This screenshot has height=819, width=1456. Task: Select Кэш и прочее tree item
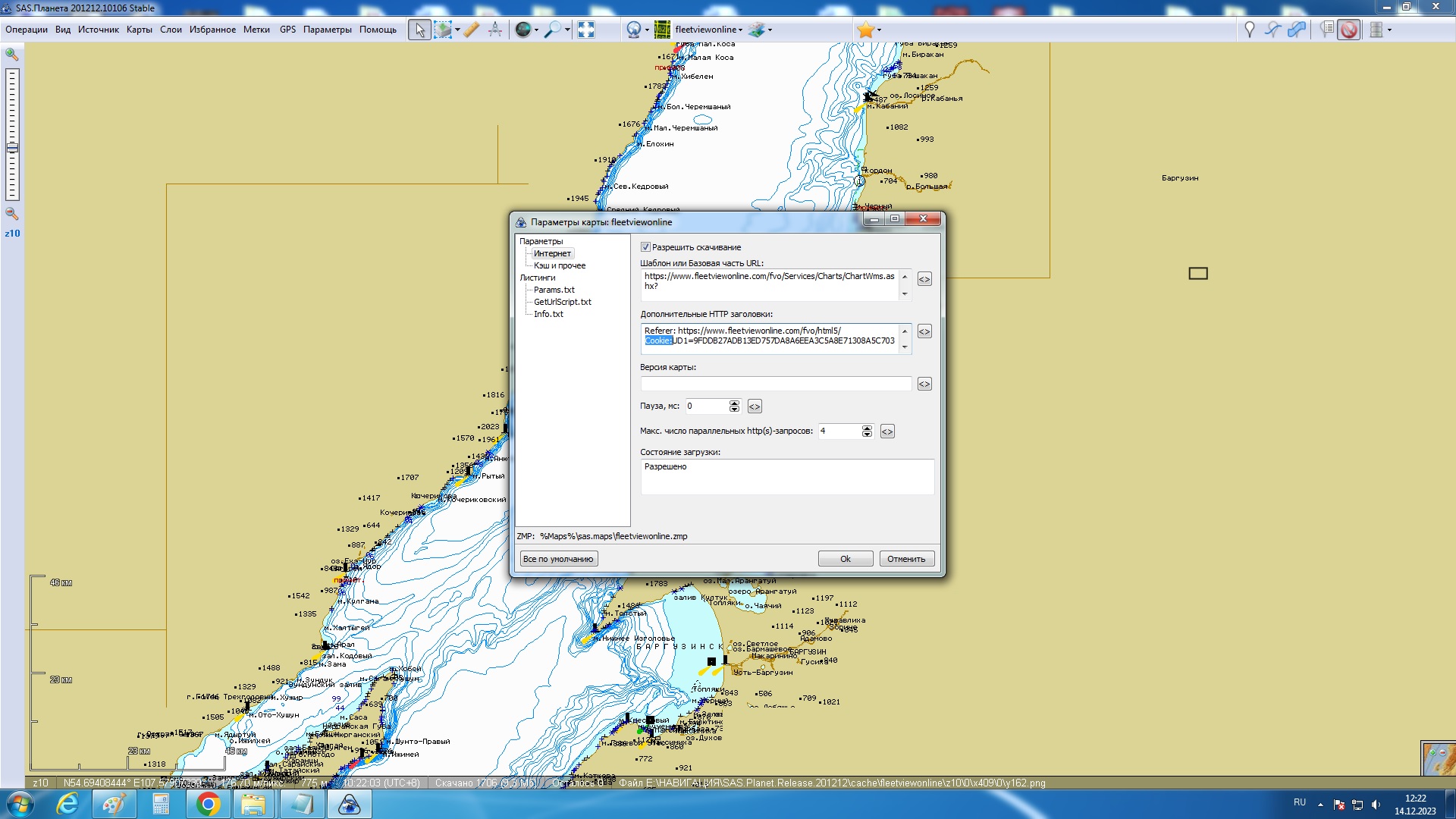(x=559, y=265)
